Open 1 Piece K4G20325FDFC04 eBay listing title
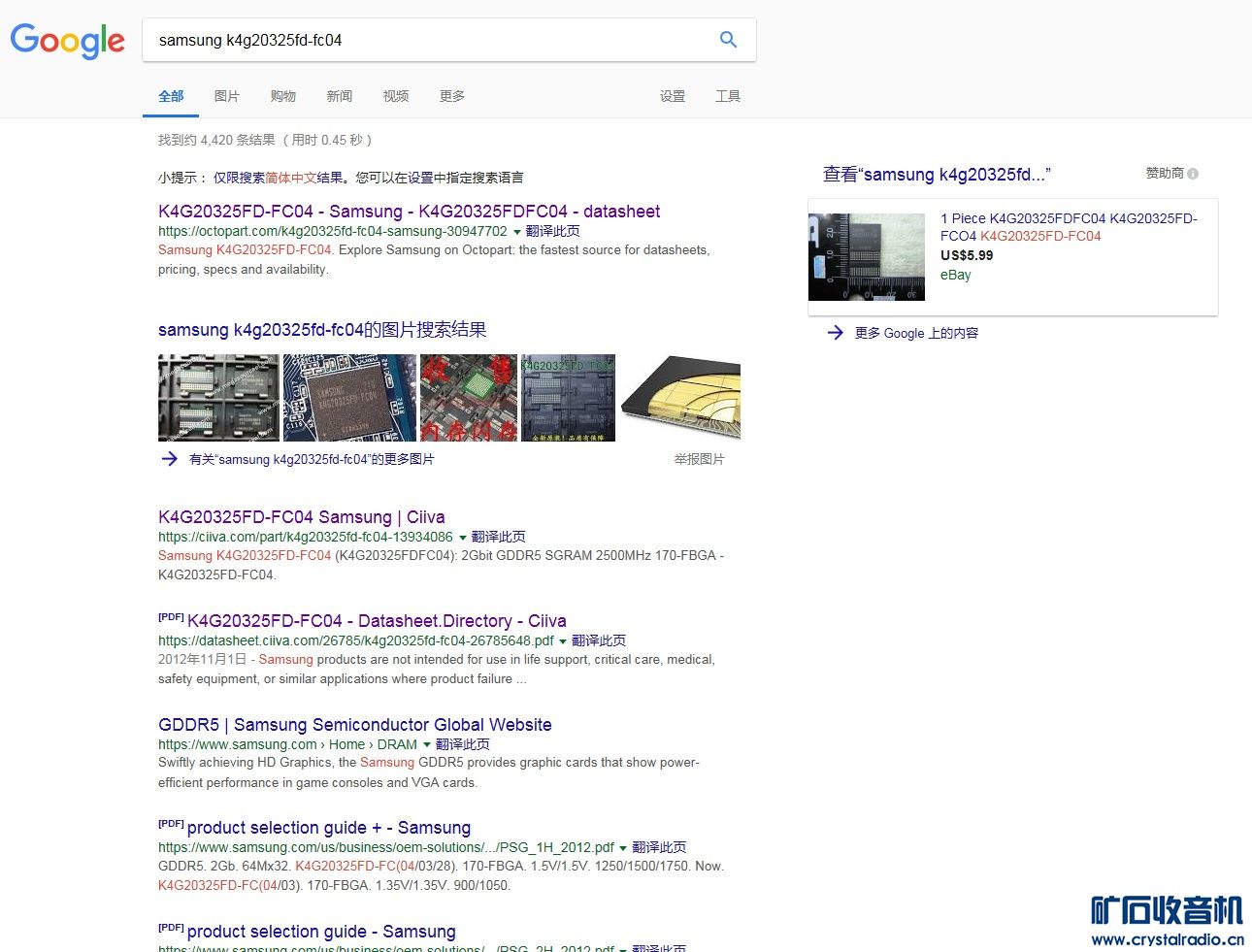The height and width of the screenshot is (952, 1252). 1069,227
